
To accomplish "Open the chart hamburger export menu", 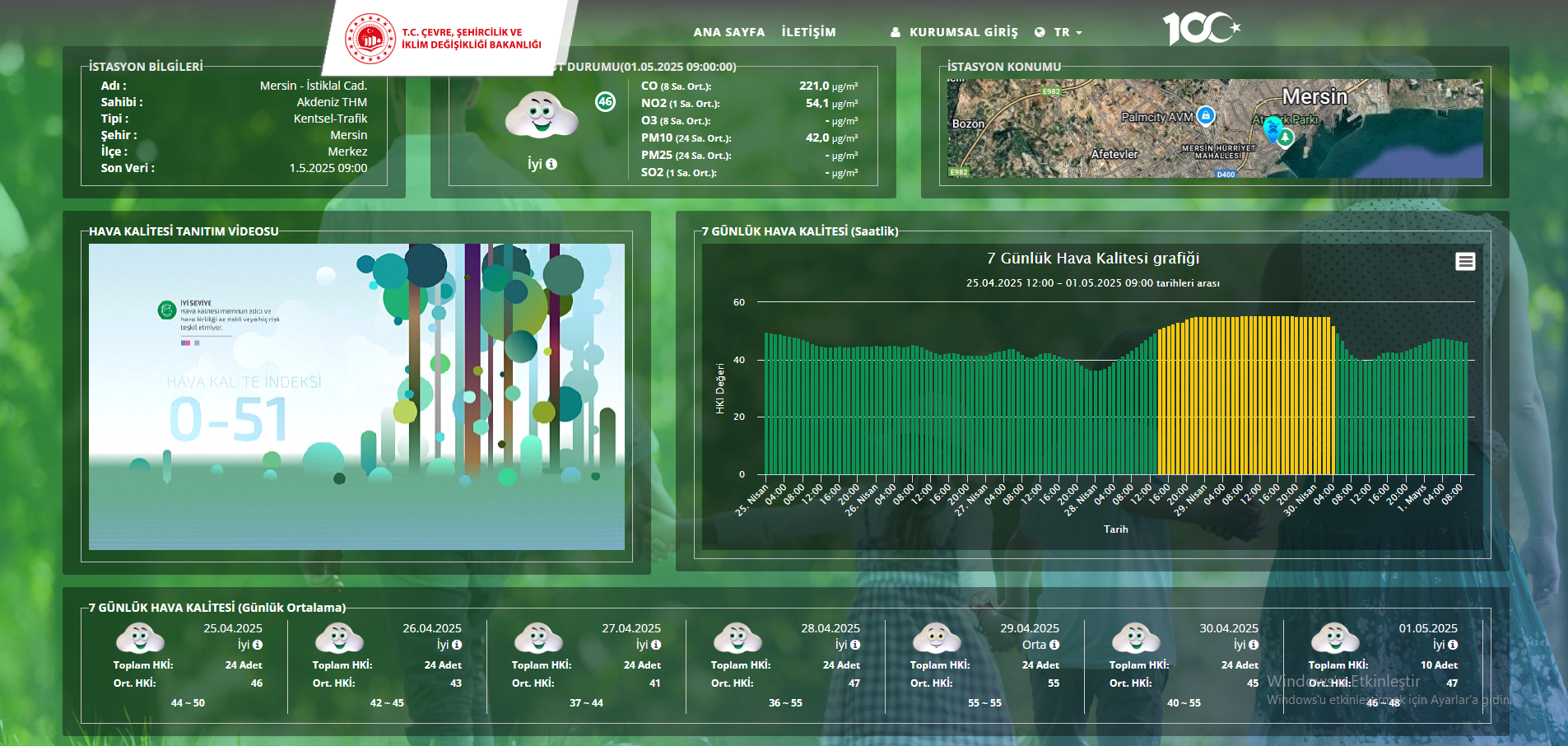I will pos(1465,262).
